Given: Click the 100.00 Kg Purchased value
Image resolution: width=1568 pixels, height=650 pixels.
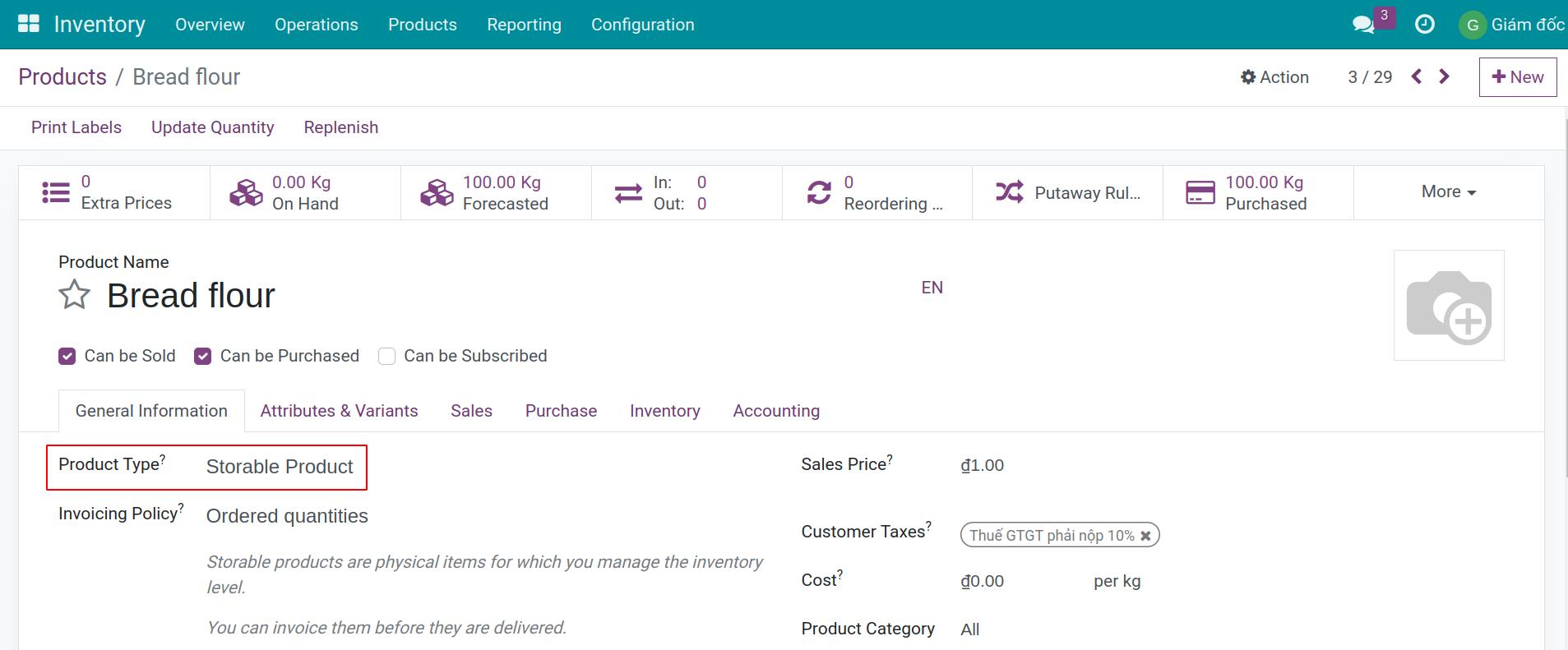Looking at the screenshot, I should point(1264,182).
